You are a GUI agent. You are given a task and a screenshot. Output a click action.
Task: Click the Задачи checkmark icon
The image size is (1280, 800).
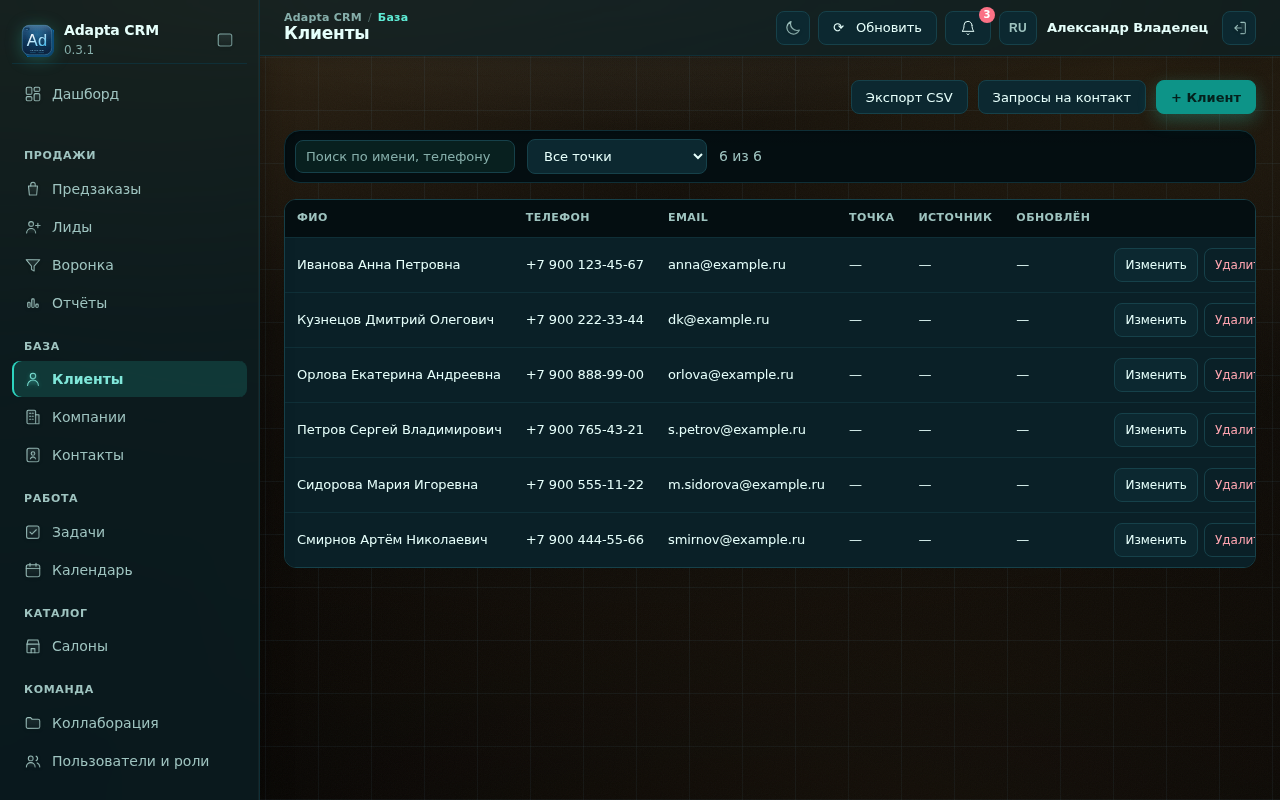coord(33,532)
